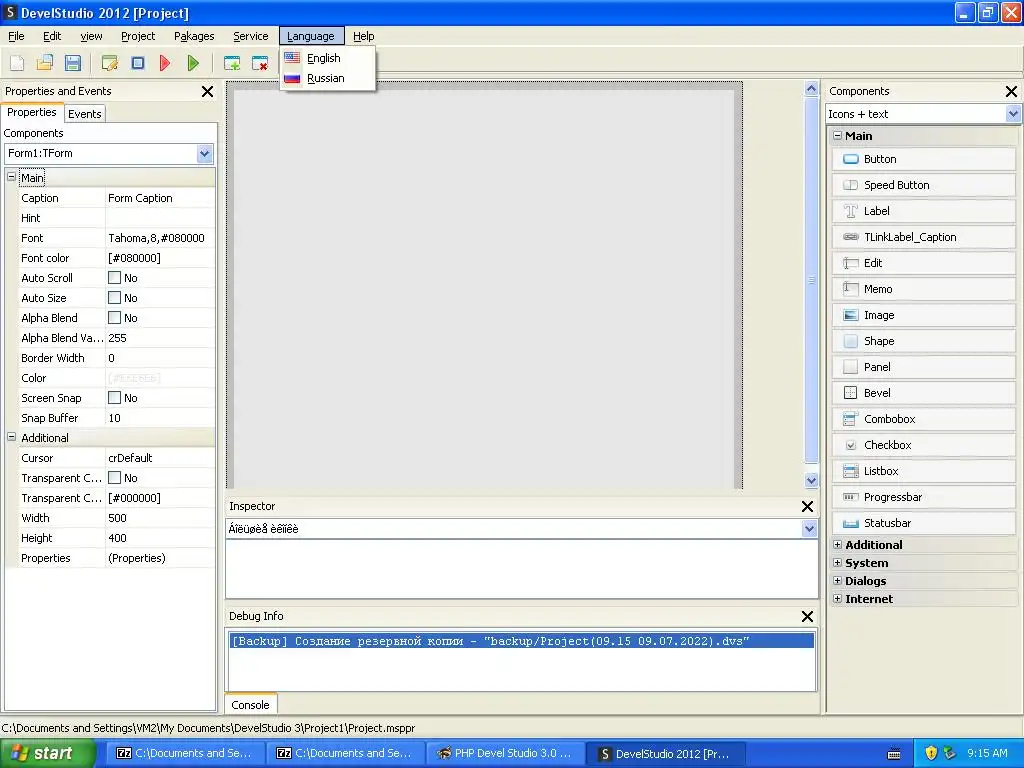The image size is (1024, 768).
Task: Select the Console tab
Action: [250, 705]
